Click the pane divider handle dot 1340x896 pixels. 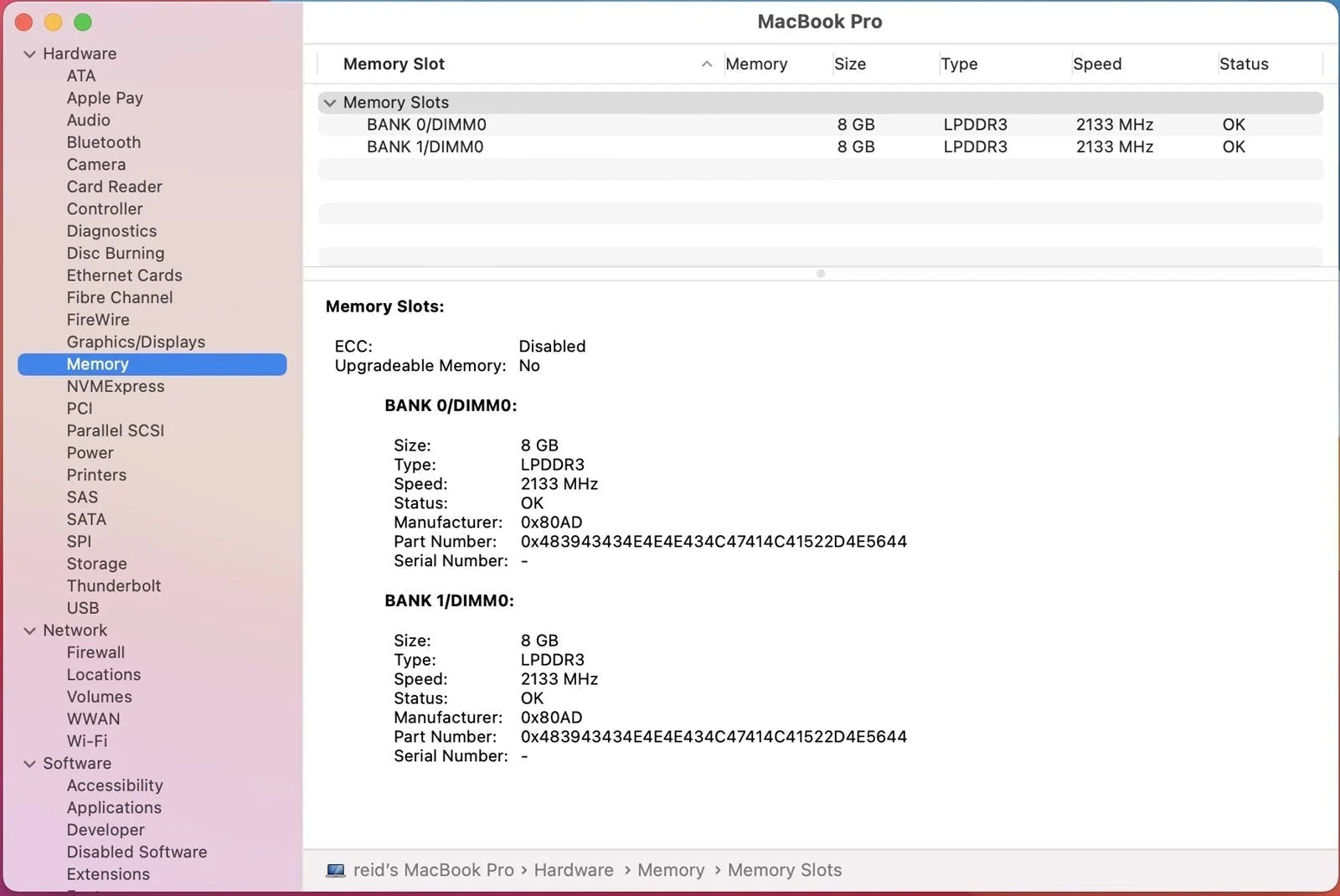point(821,274)
